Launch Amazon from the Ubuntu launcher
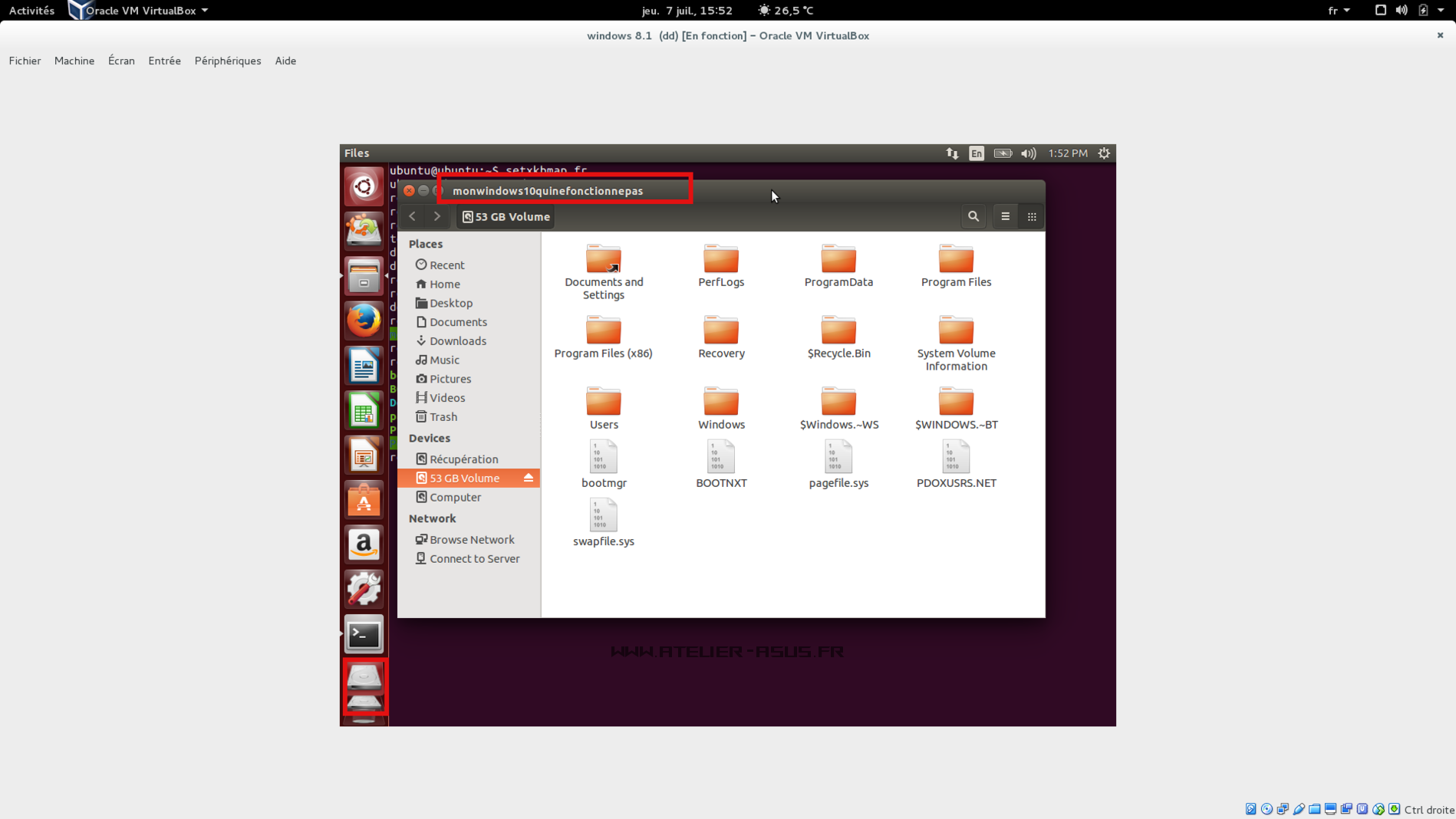This screenshot has height=819, width=1456. [364, 544]
